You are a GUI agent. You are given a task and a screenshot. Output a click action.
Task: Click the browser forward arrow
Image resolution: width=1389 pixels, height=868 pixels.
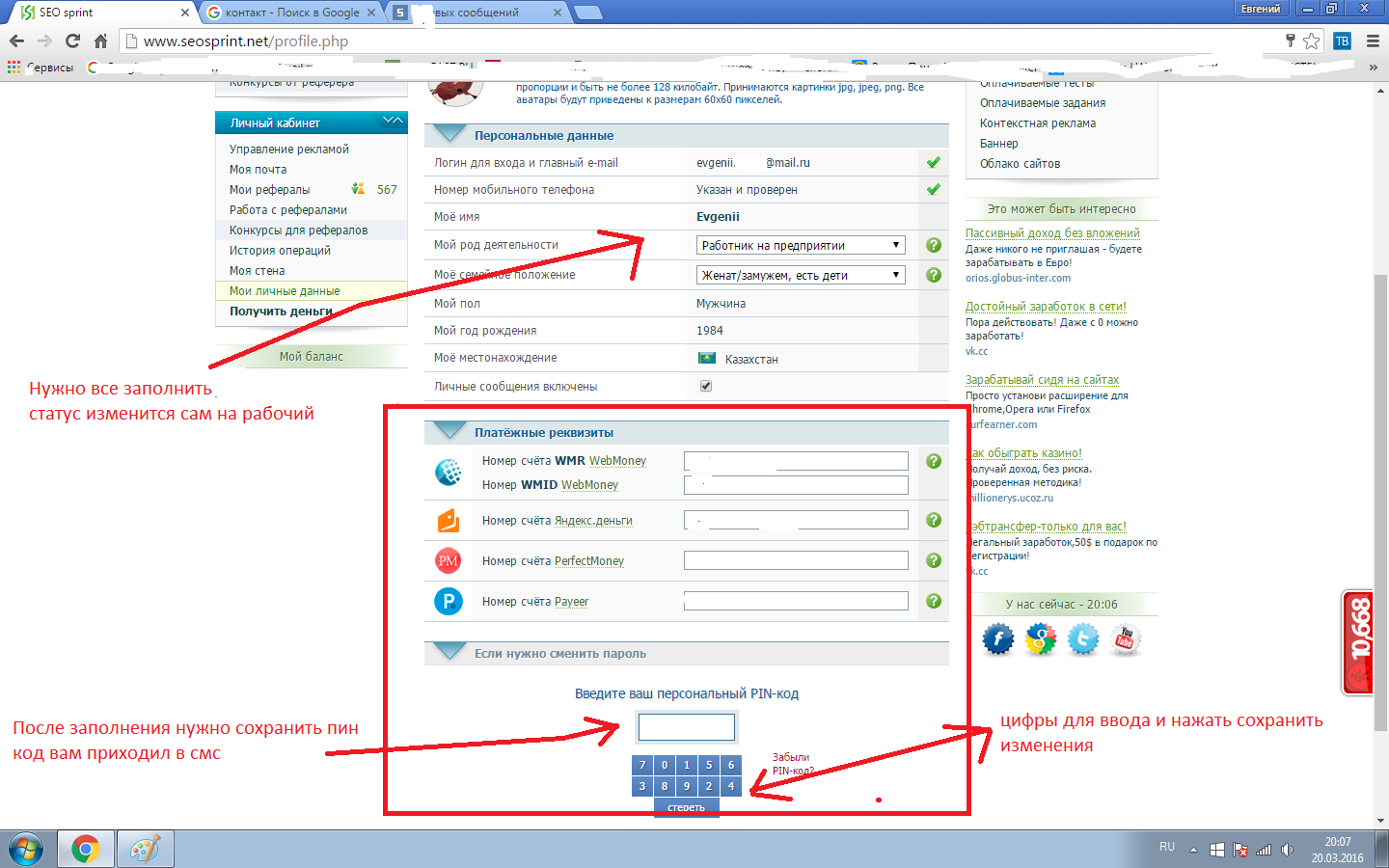click(44, 41)
